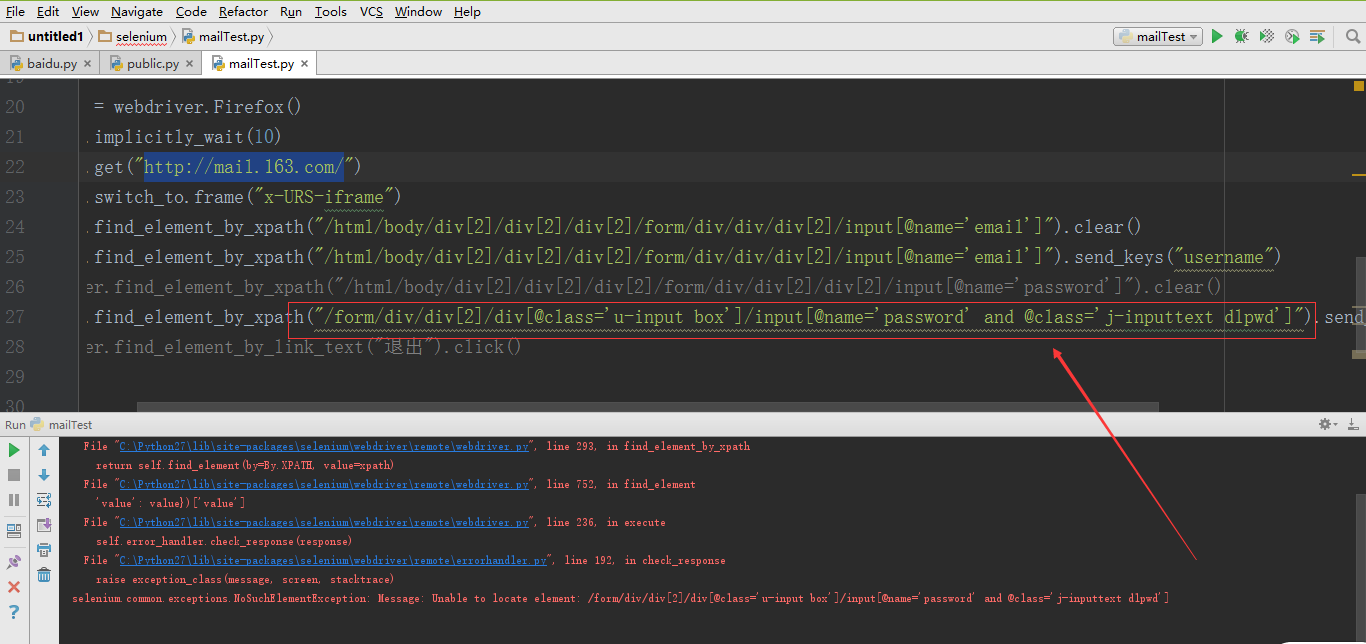Open Run panel settings gear
This screenshot has width=1366, height=644.
click(1329, 425)
